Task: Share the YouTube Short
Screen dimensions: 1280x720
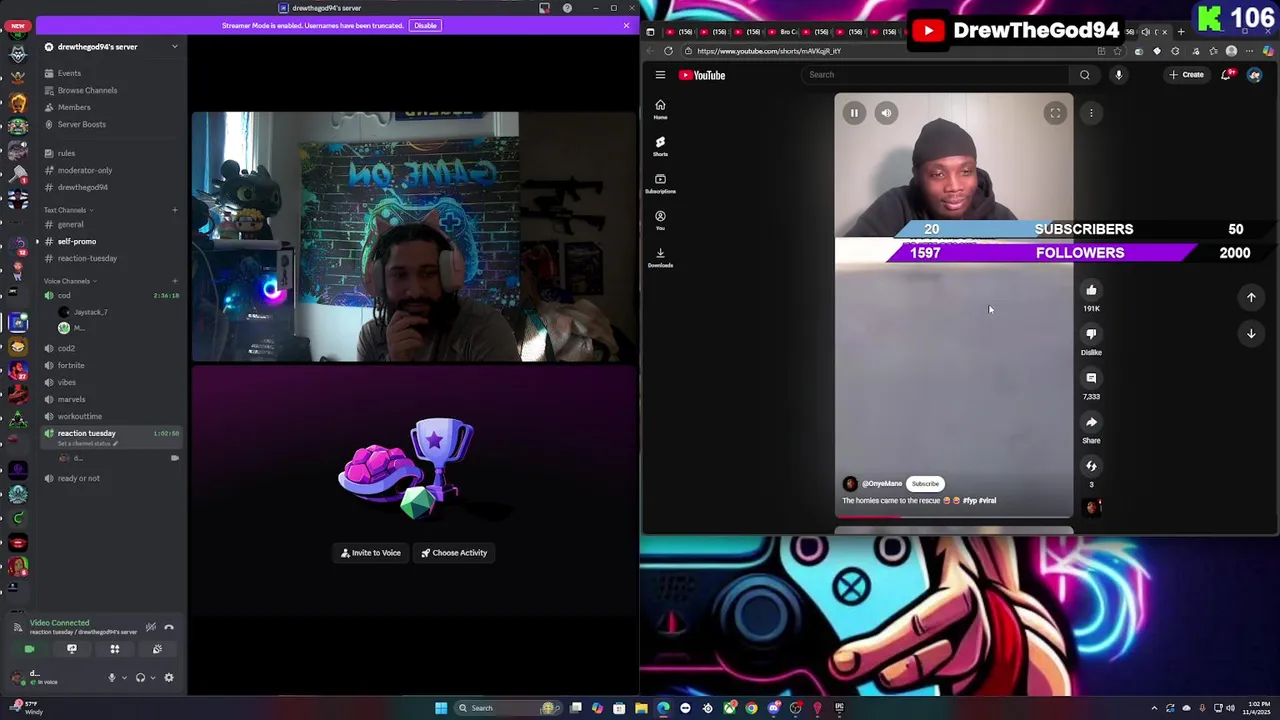Action: coord(1091,422)
